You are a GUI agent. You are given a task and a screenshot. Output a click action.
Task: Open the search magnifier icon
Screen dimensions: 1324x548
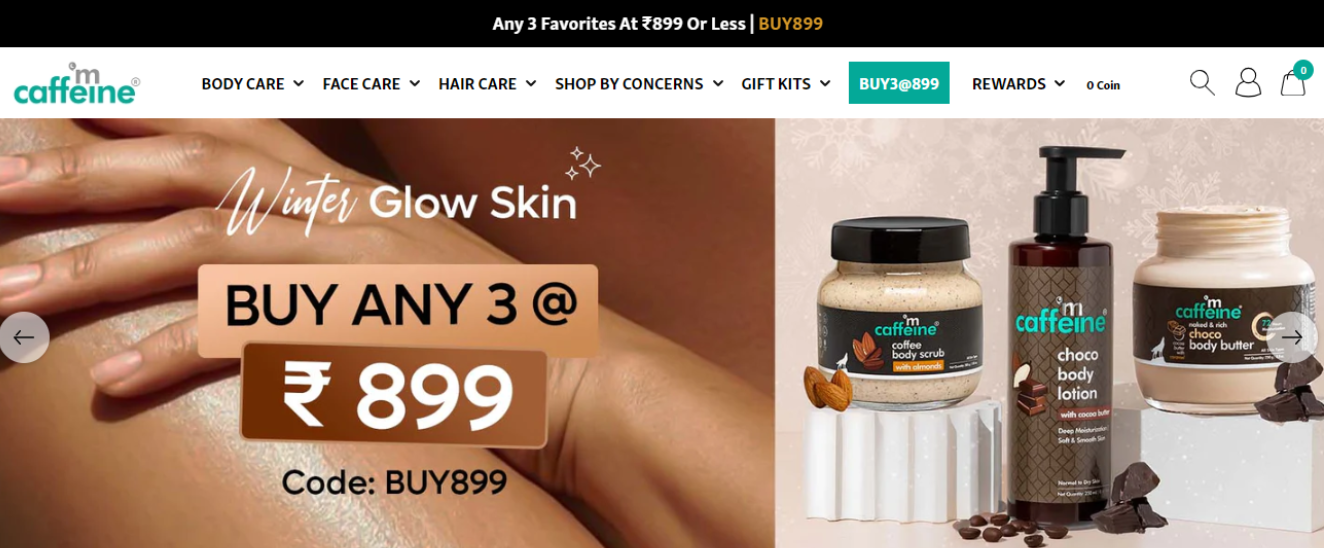(x=1202, y=83)
